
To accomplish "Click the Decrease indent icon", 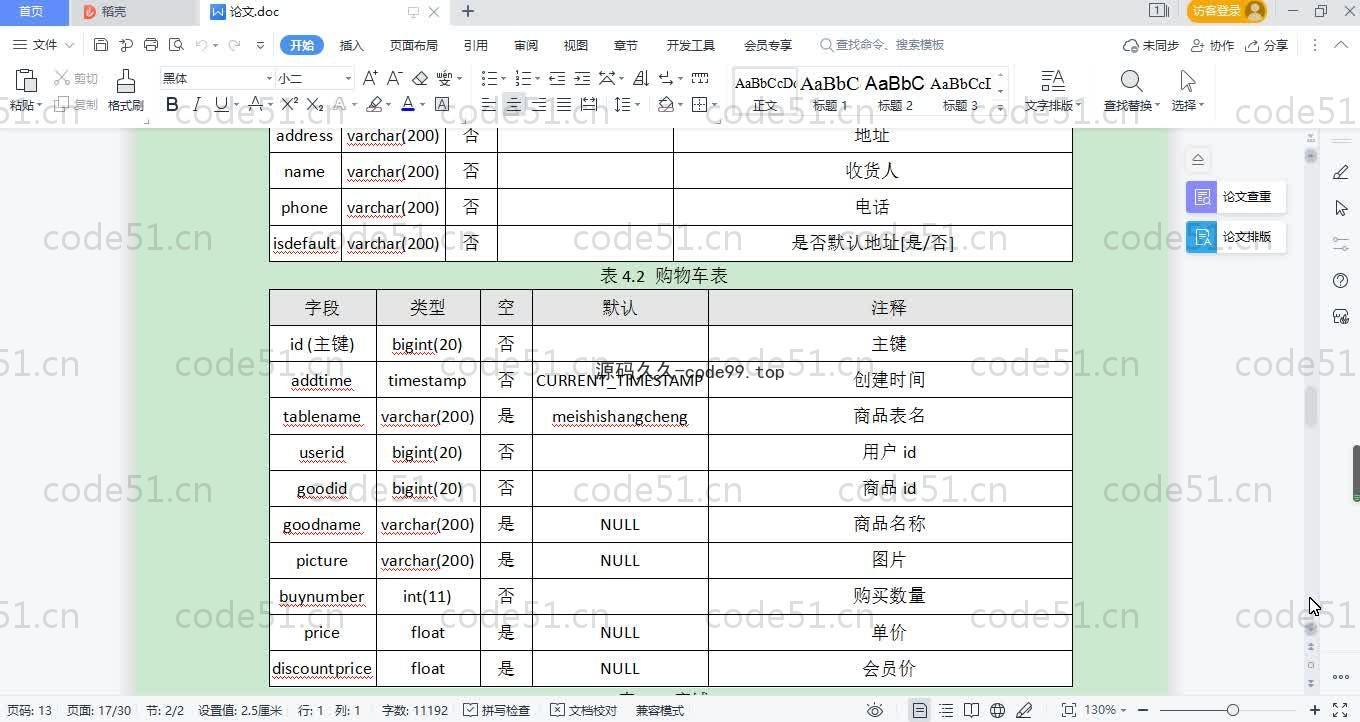I will pos(557,78).
